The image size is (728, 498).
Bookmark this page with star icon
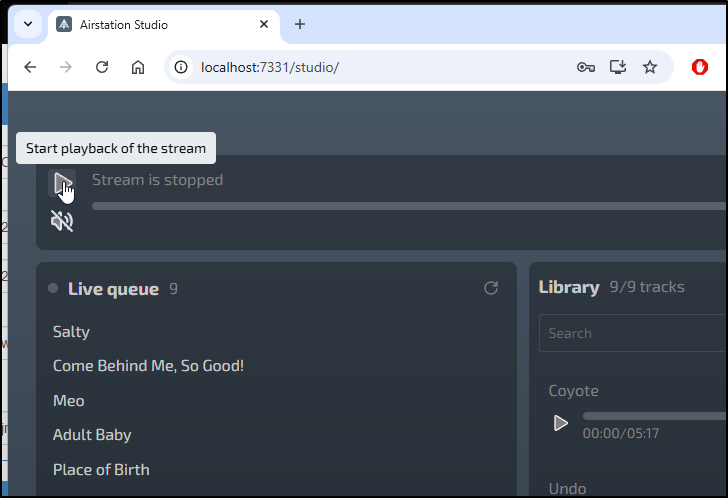tap(650, 67)
